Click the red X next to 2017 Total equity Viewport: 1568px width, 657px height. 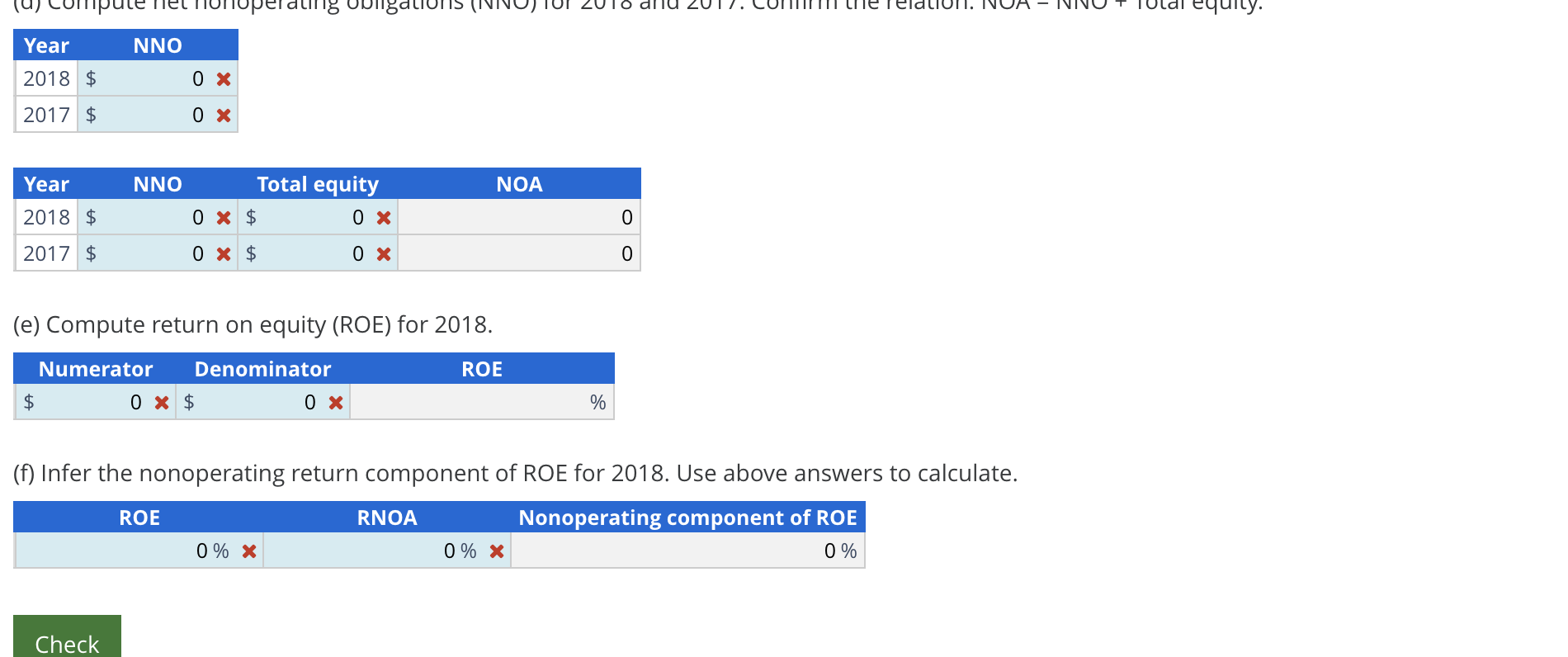[x=383, y=253]
